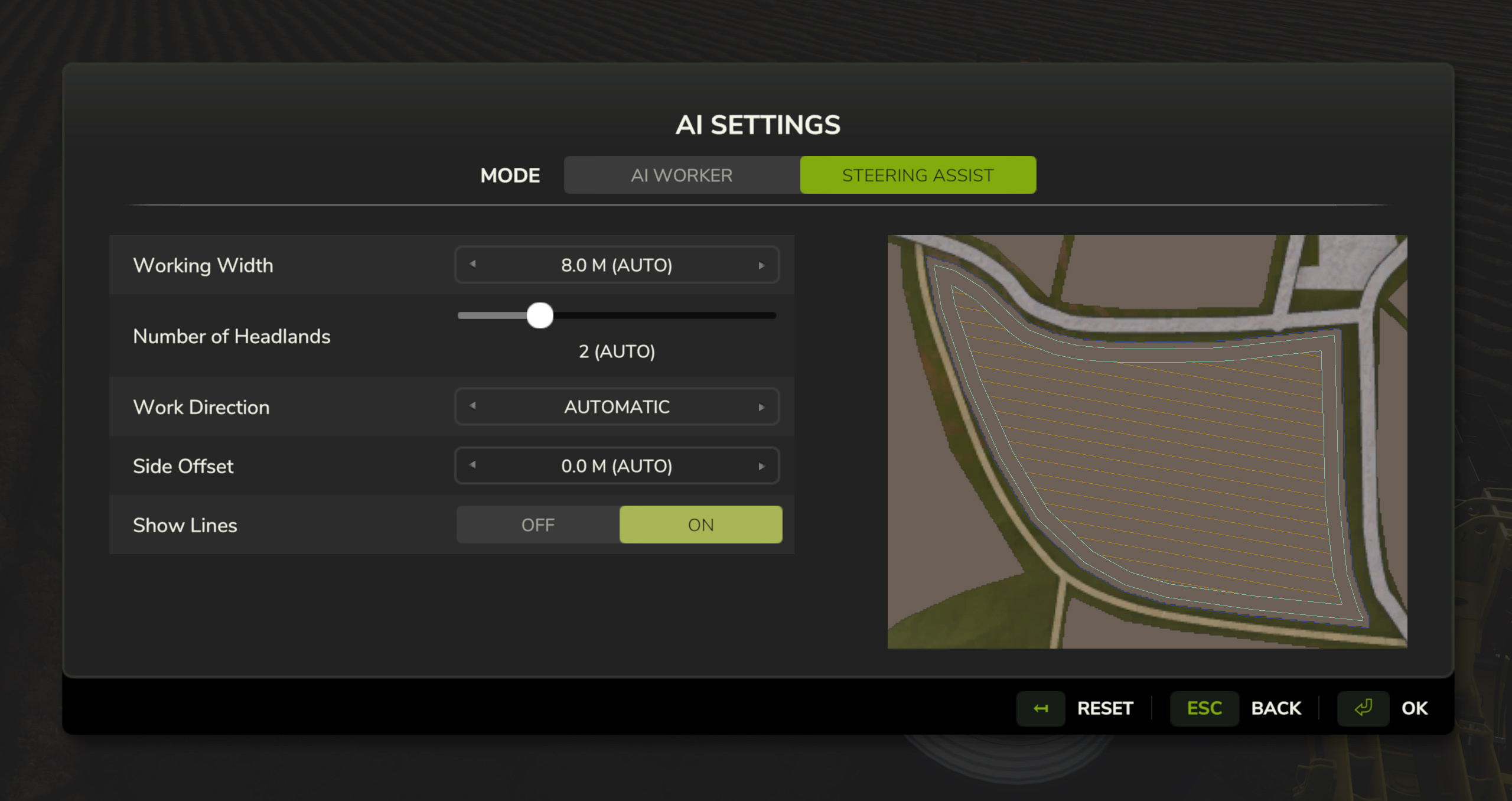
Task: Open the Side Offset 0.0 M selector
Action: point(617,466)
